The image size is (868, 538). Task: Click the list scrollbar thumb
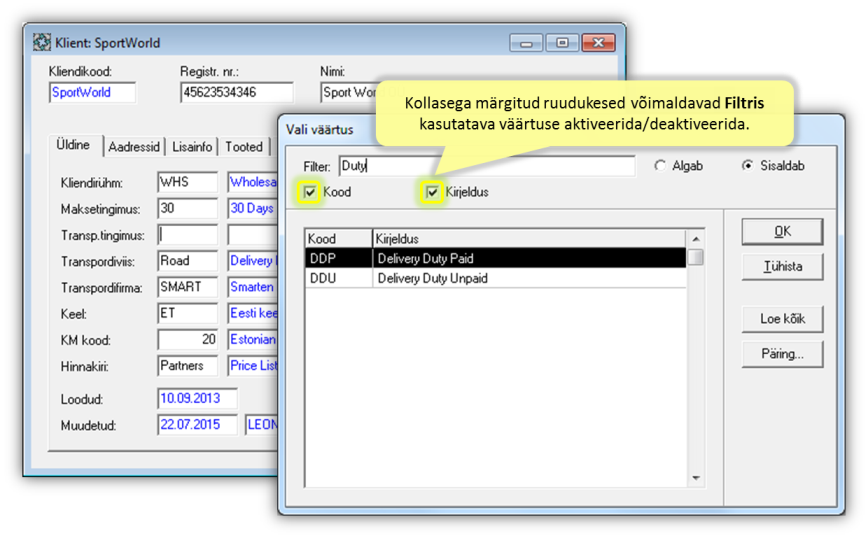pos(696,257)
